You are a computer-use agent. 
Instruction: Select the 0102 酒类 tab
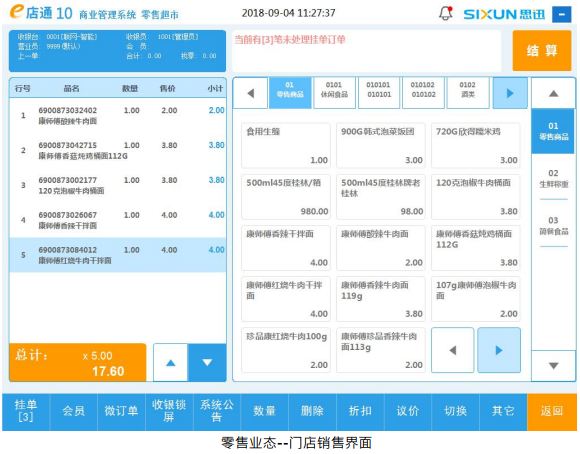(468, 93)
